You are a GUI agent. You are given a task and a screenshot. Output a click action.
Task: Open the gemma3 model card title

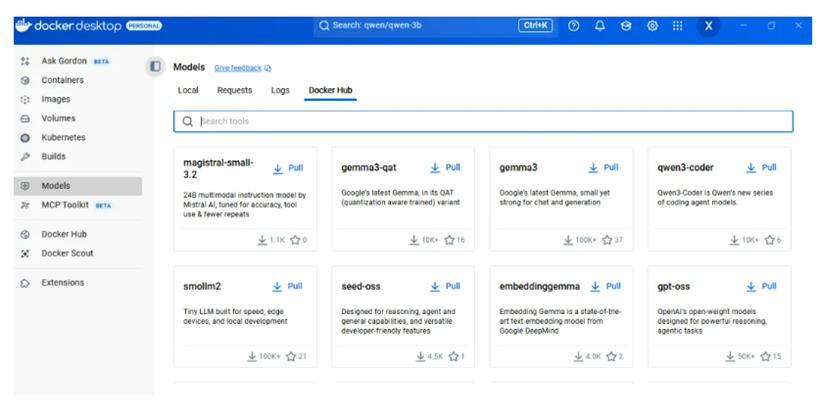pyautogui.click(x=518, y=168)
